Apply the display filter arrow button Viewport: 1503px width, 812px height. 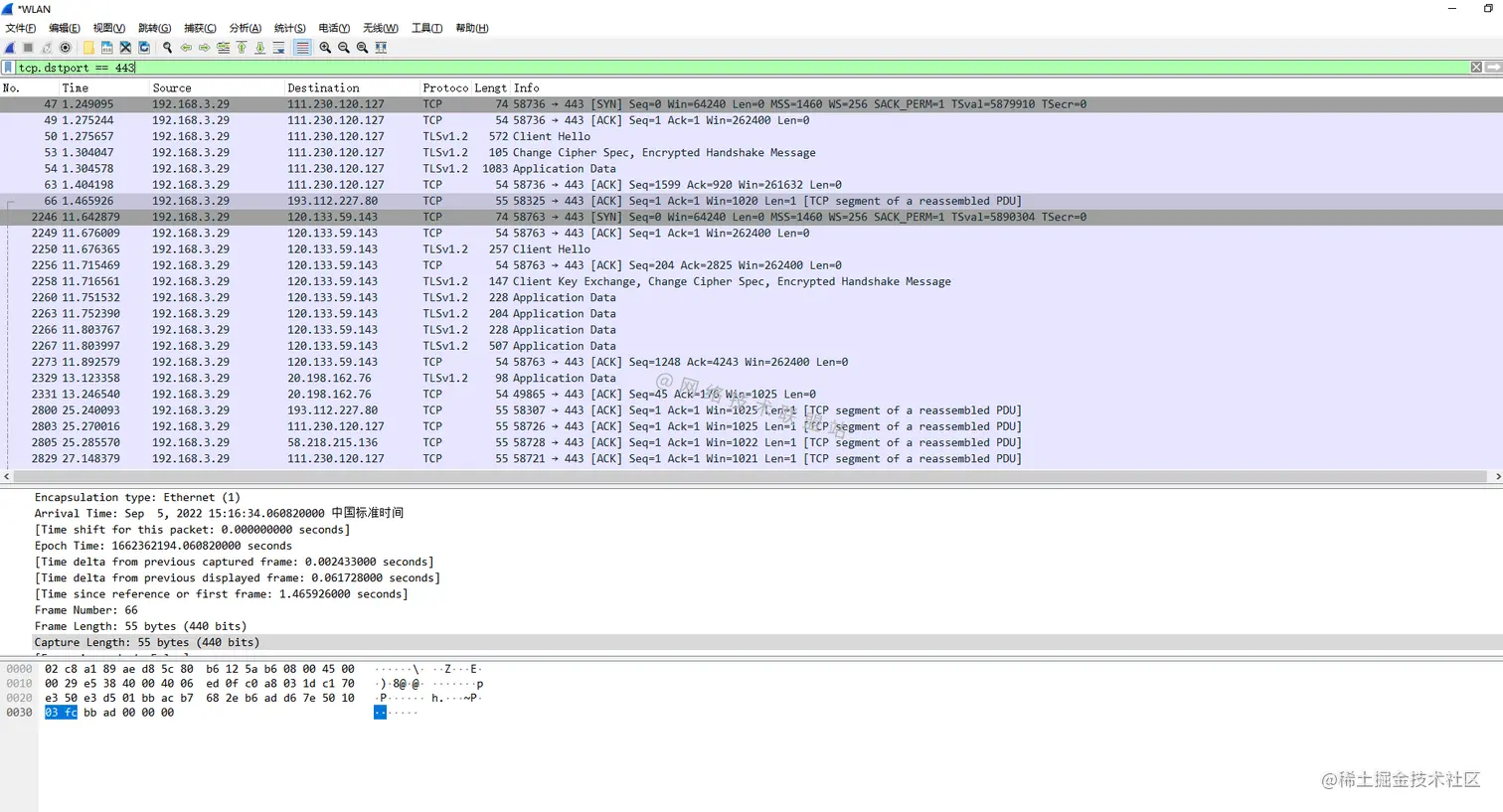click(1493, 68)
